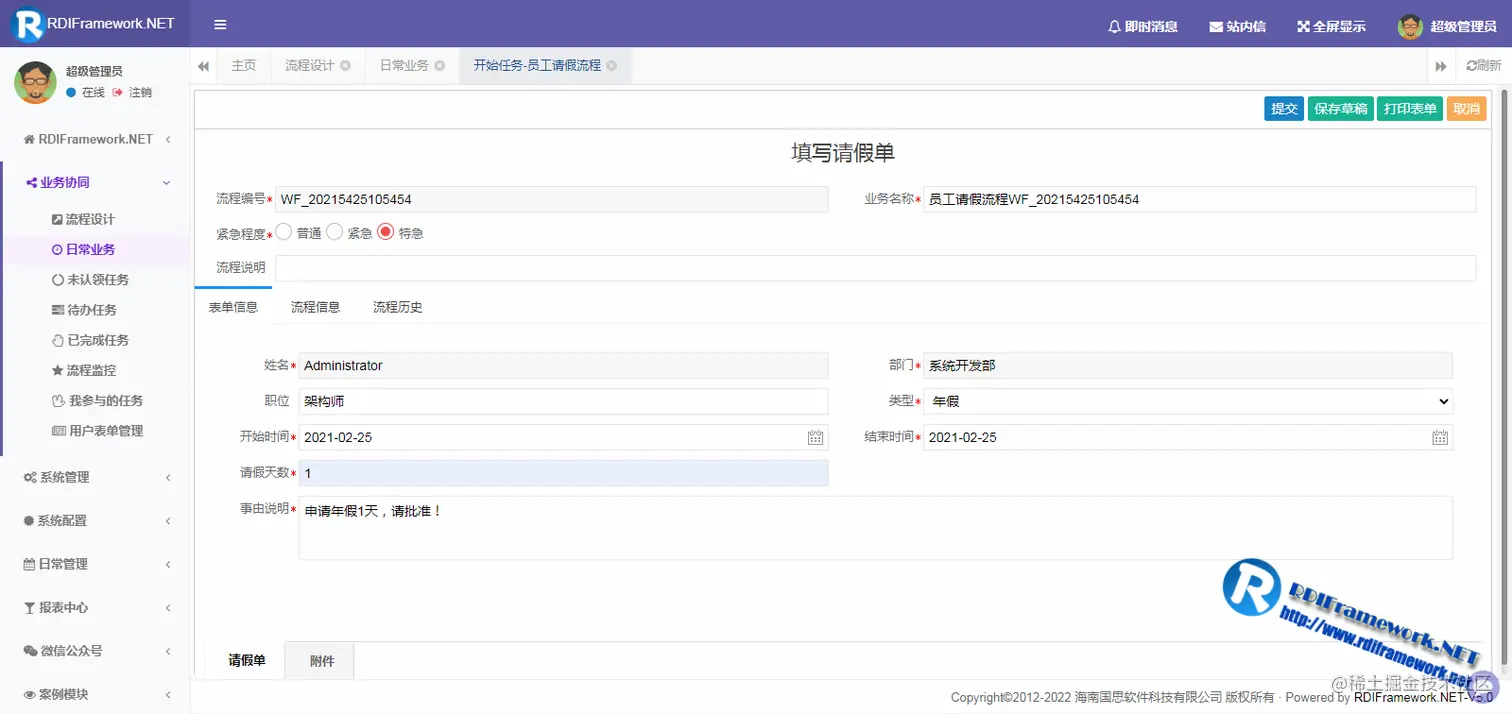The height and width of the screenshot is (714, 1512).
Task: Click the 提交 submit button
Action: [x=1284, y=108]
